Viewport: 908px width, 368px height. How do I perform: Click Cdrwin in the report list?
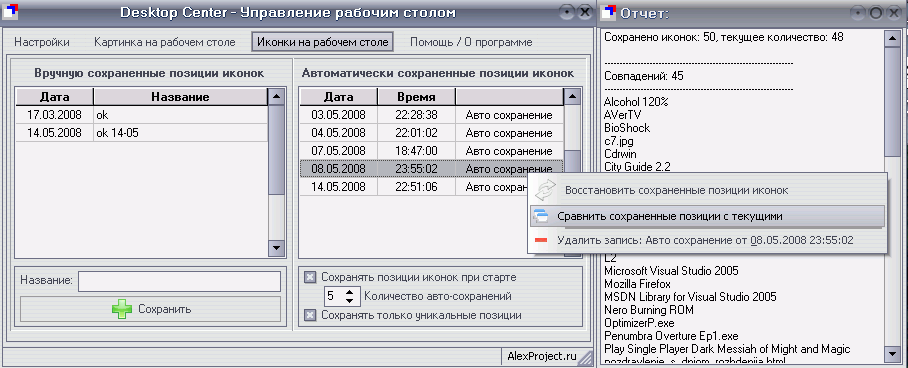click(x=621, y=154)
